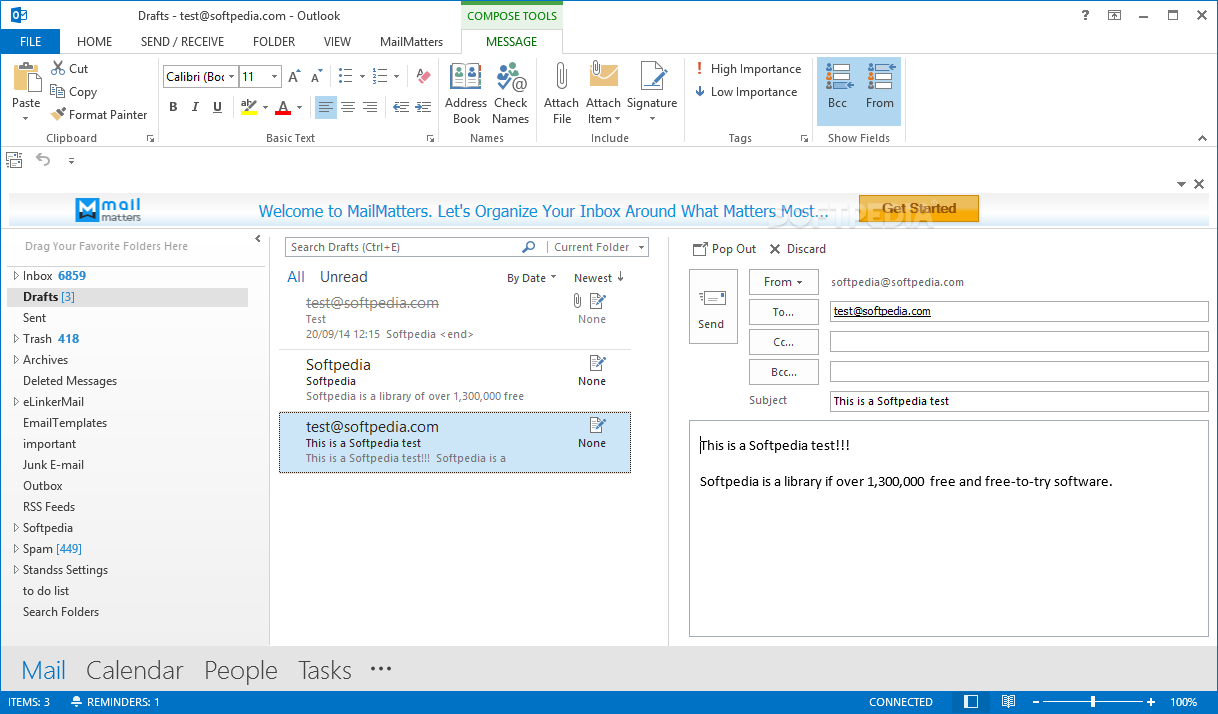Click the To... recipient button
This screenshot has height=714, width=1218.
pos(783,312)
